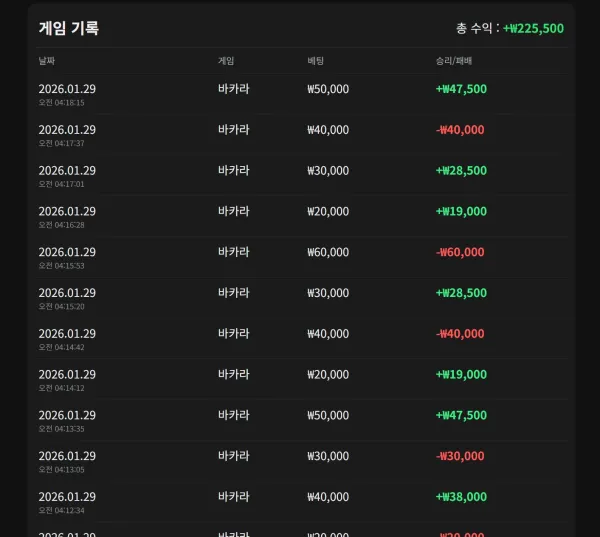Click the -₩30,000 loss at 04:13:05

(x=460, y=456)
